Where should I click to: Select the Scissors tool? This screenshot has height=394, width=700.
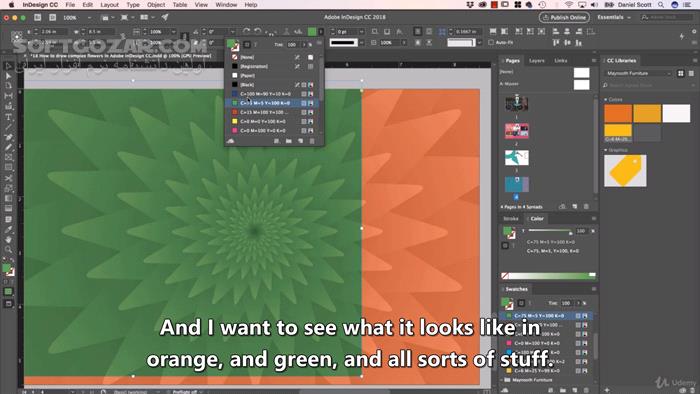point(8,178)
